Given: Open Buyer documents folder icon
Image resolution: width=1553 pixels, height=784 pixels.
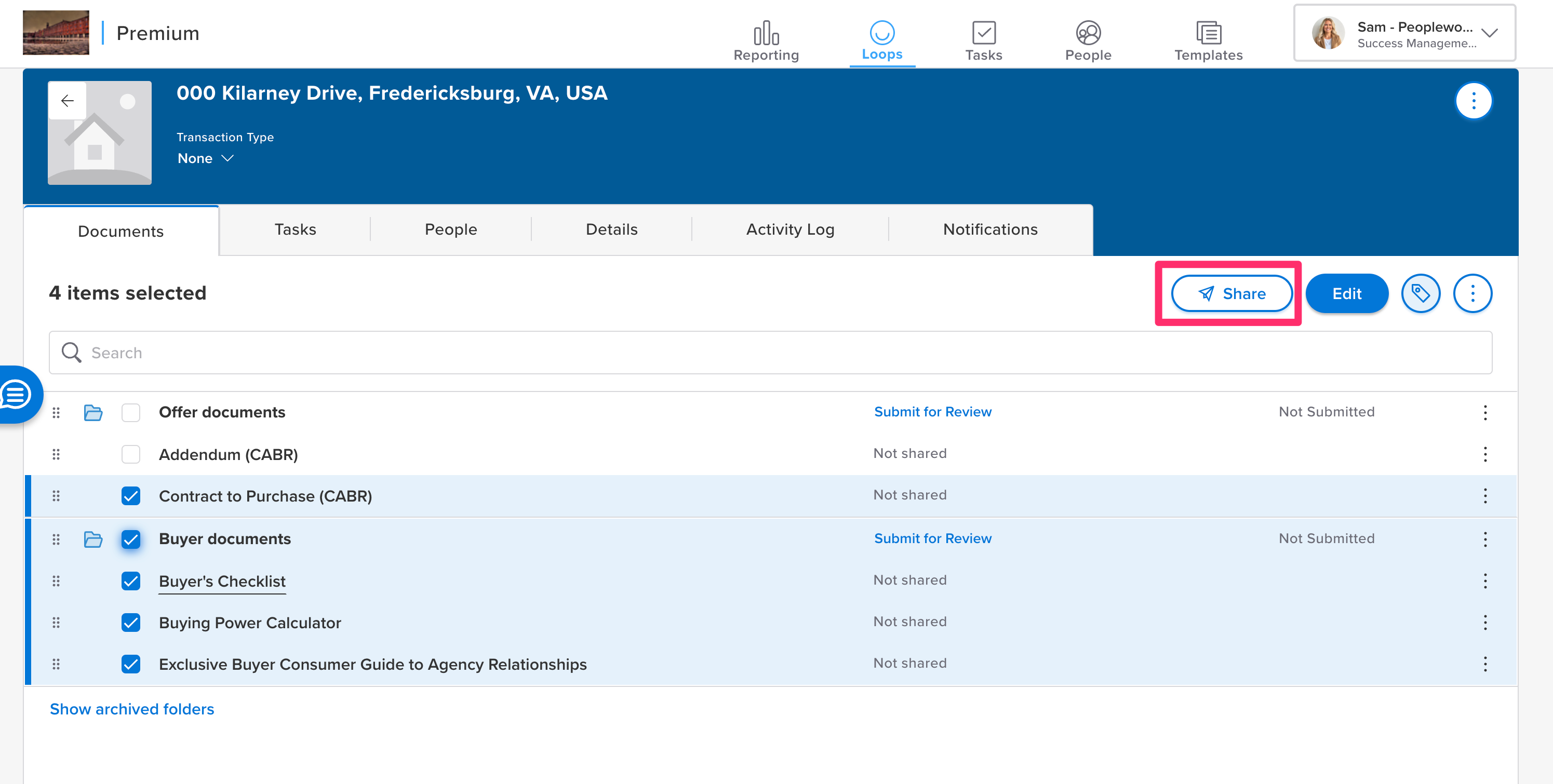Looking at the screenshot, I should tap(93, 539).
